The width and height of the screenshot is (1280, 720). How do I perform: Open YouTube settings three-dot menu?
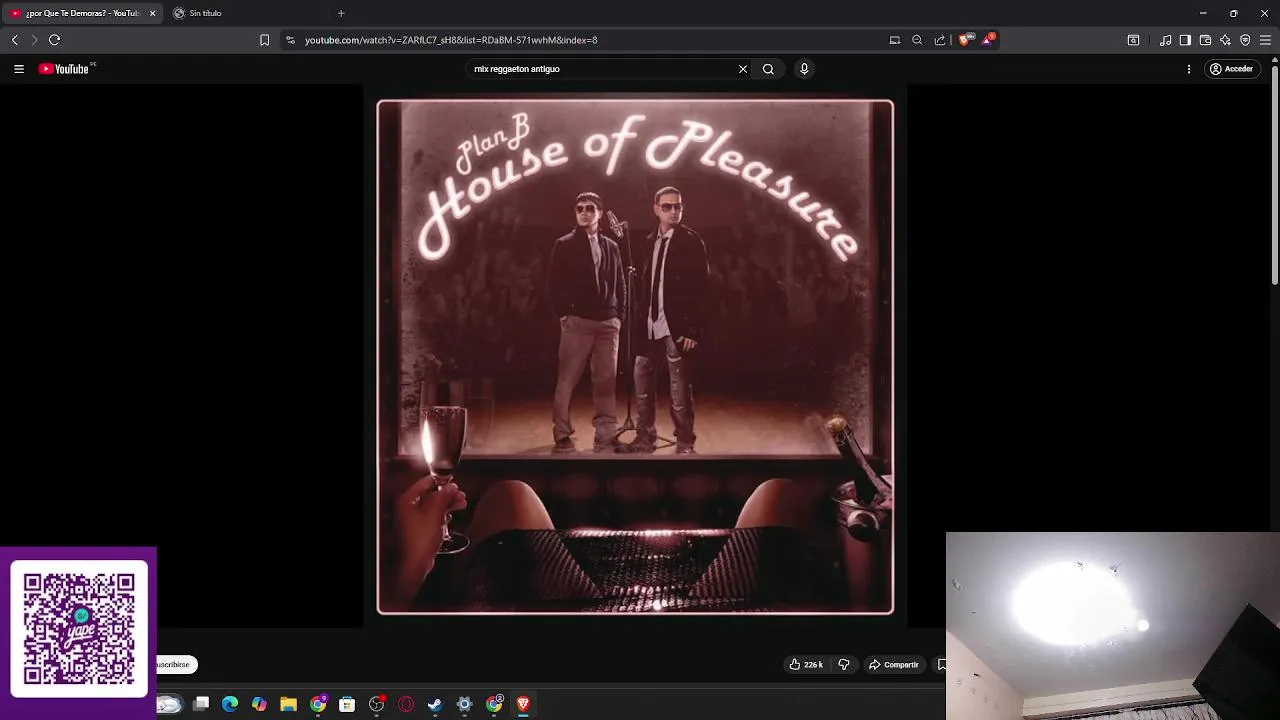coord(1189,69)
